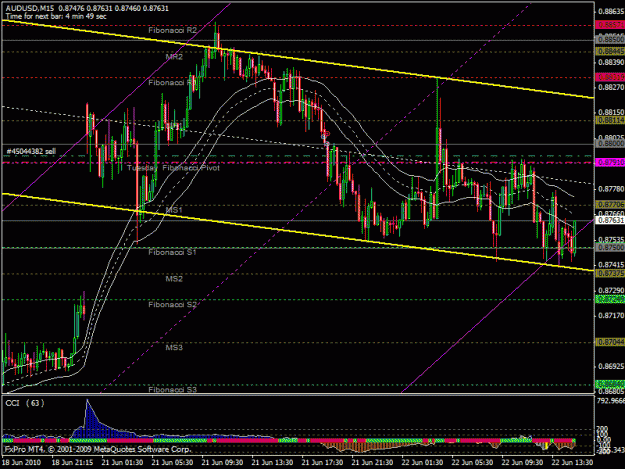Screen dimensions: 625x469
Task: Click the current price tag 0.87631
Action: point(611,220)
